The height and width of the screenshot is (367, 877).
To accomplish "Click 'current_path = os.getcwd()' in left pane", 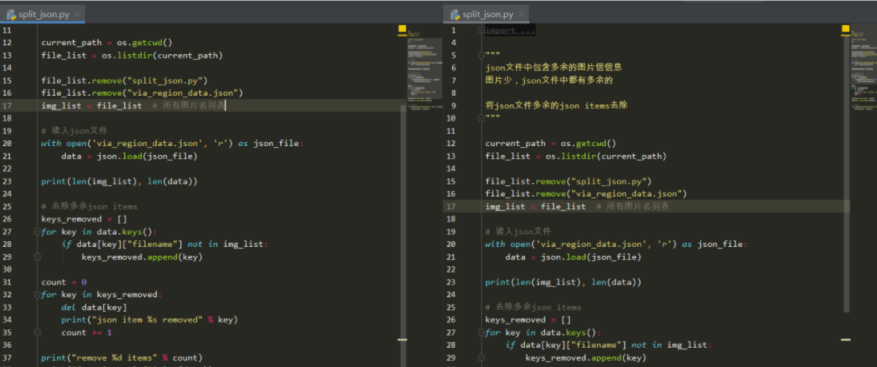I will (x=106, y=43).
